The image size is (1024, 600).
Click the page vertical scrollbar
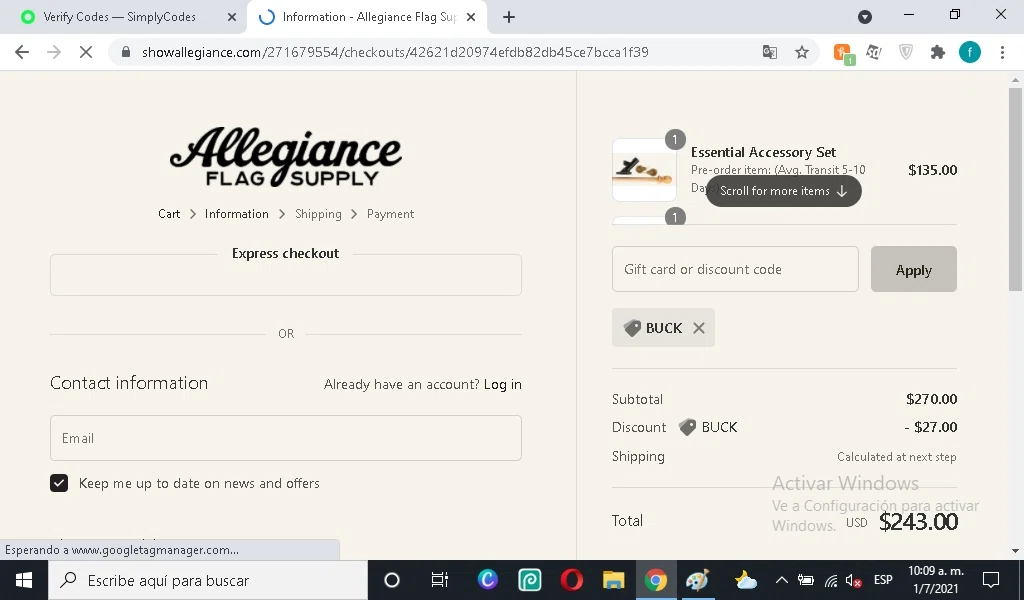[1015, 189]
